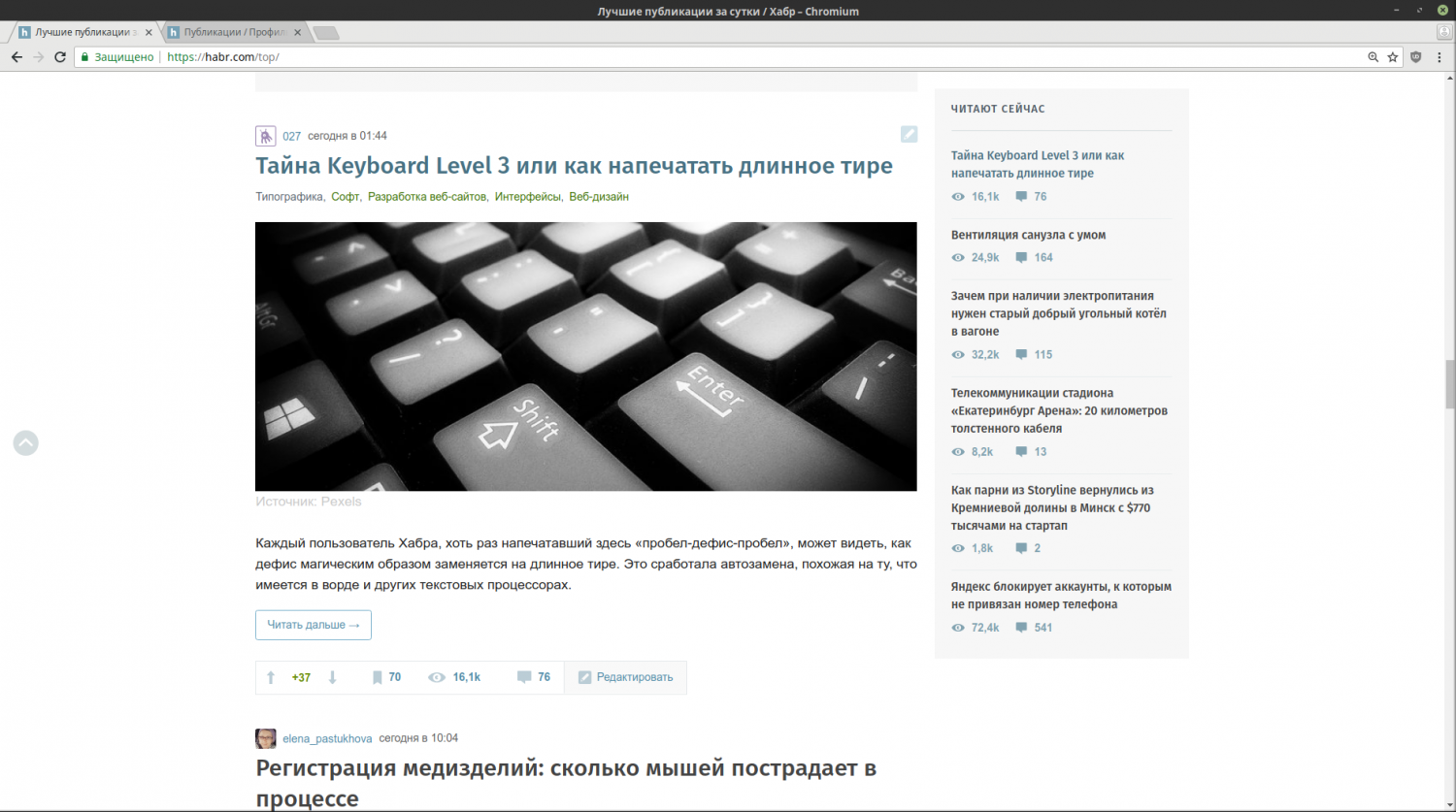Open a new browser tab
Viewport: 1456px width, 812px height.
click(x=326, y=33)
